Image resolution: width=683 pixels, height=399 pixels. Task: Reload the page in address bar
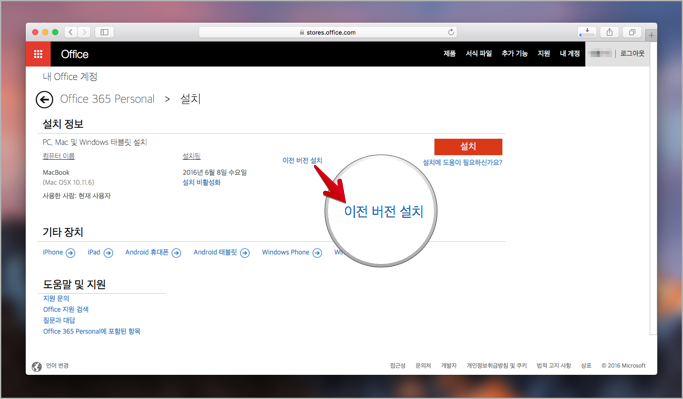[x=451, y=32]
